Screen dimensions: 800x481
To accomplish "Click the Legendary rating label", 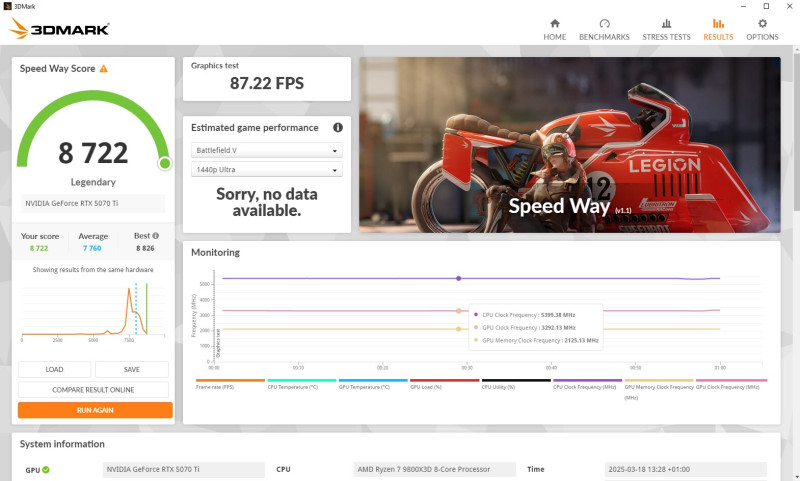I will point(93,182).
